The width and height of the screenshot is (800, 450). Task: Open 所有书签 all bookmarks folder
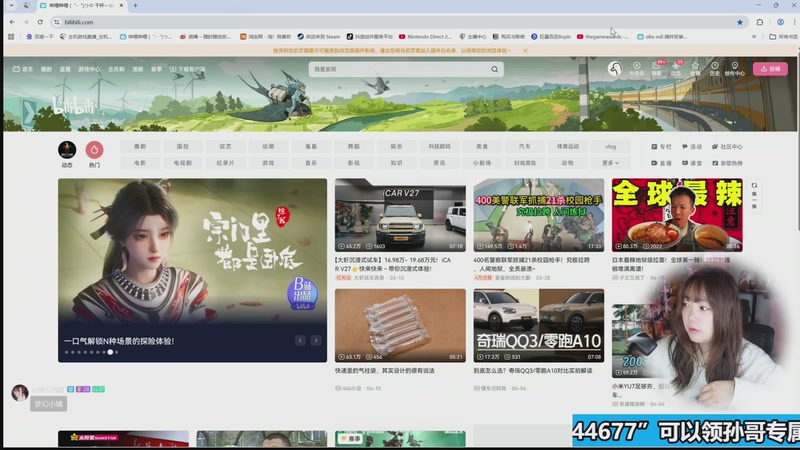(x=784, y=37)
